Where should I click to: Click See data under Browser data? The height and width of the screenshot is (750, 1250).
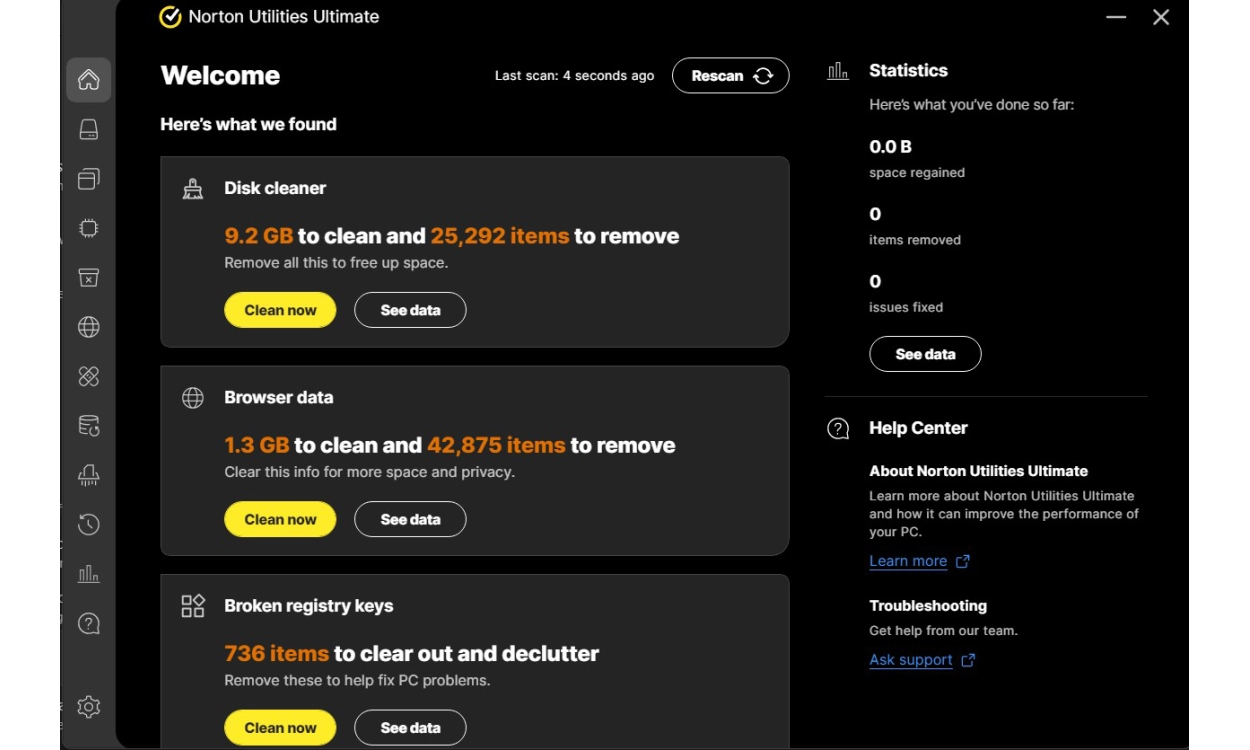[x=410, y=519]
